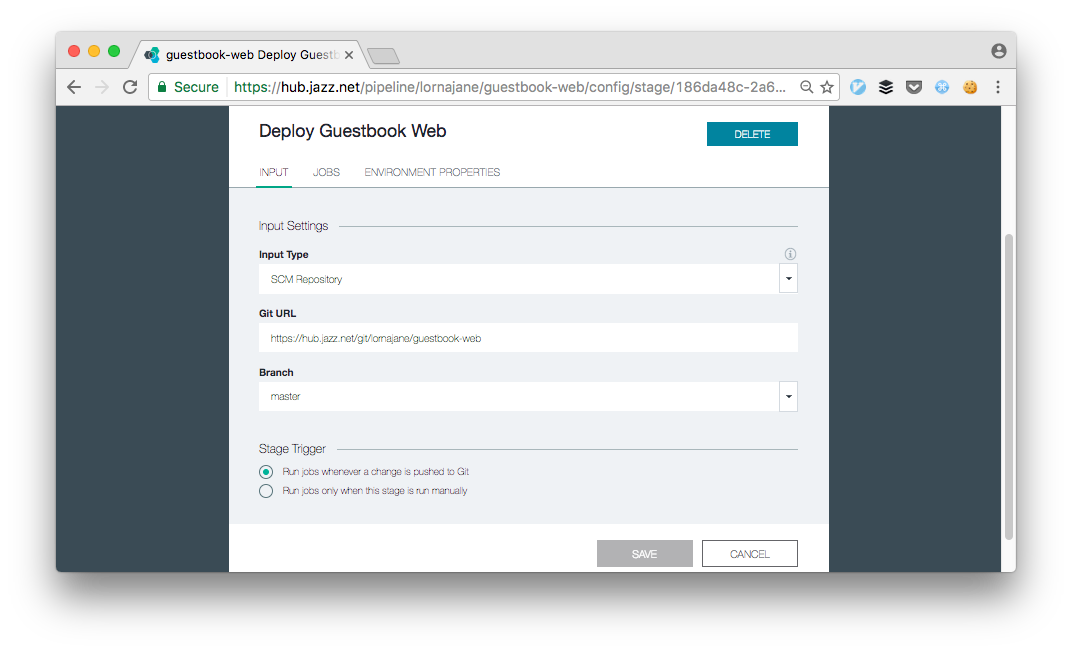Open the Input Type dropdown arrow
Viewport: 1072px width, 652px height.
pyautogui.click(x=788, y=279)
